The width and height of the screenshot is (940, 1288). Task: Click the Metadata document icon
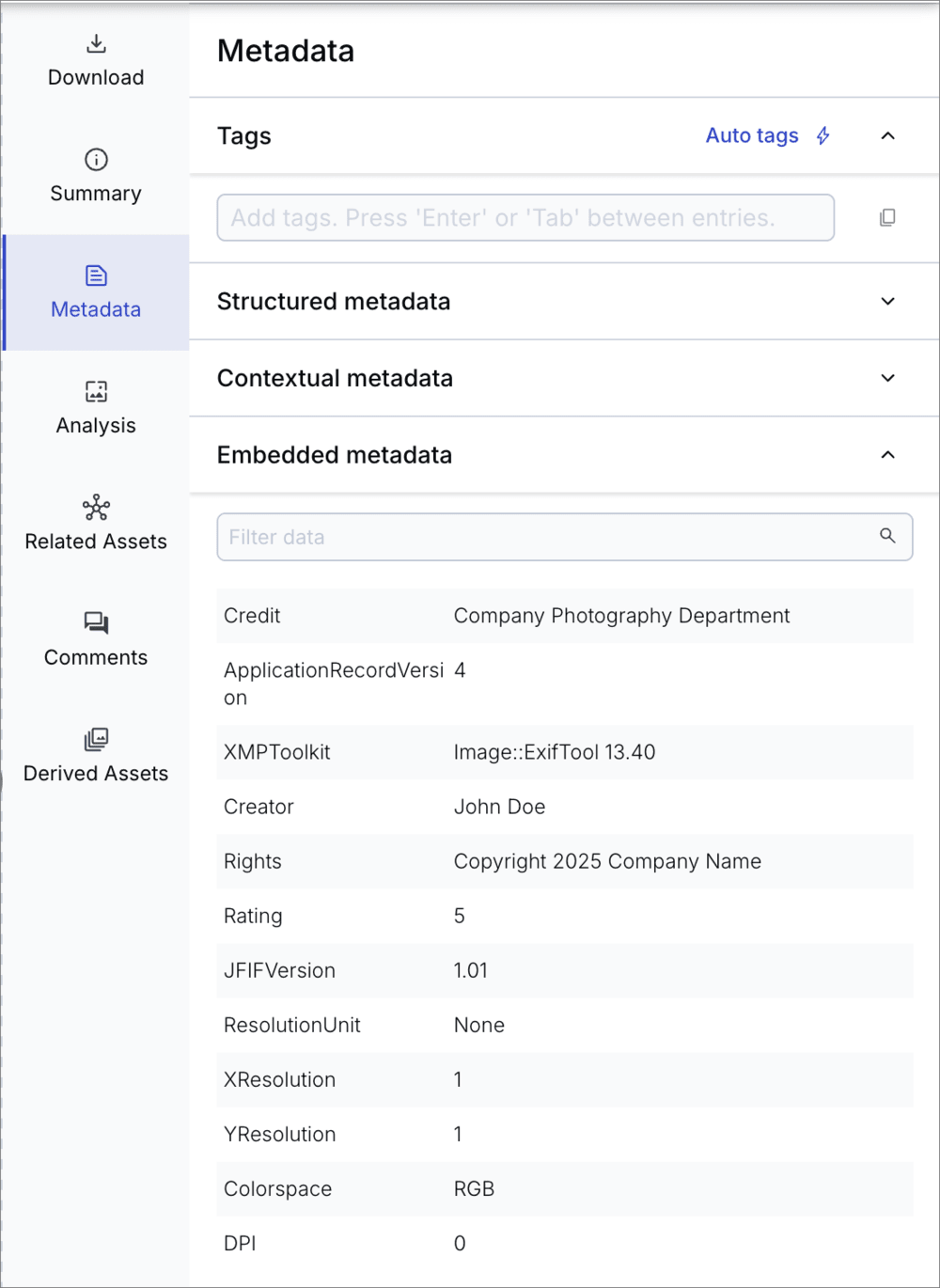[x=95, y=275]
